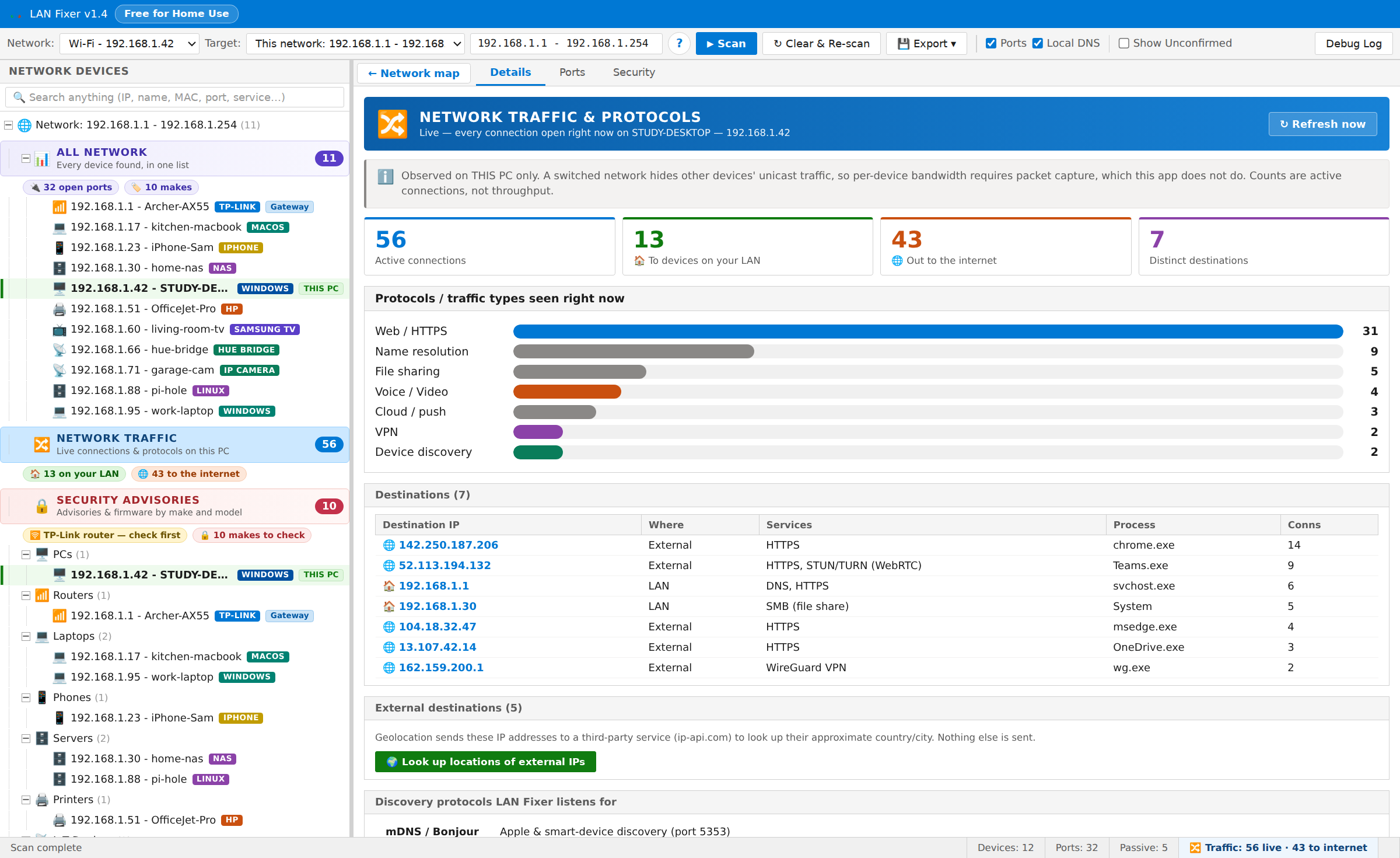This screenshot has width=1400, height=858.
Task: Click the TV icon for living-room-tv
Action: click(x=60, y=330)
